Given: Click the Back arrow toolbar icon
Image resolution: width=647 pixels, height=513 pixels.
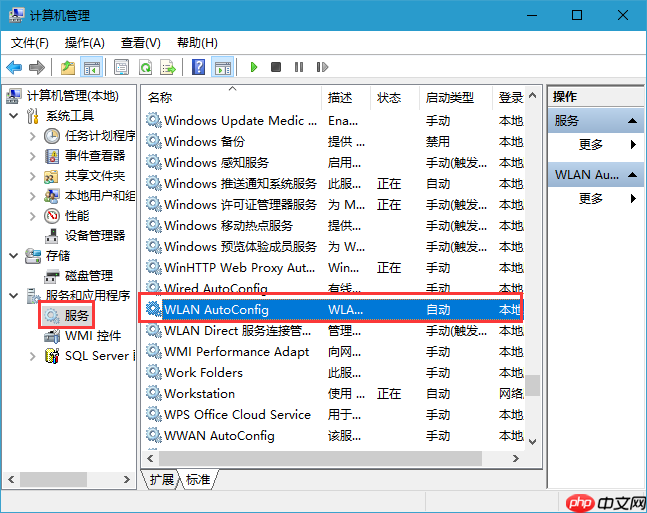Looking at the screenshot, I should pos(14,67).
